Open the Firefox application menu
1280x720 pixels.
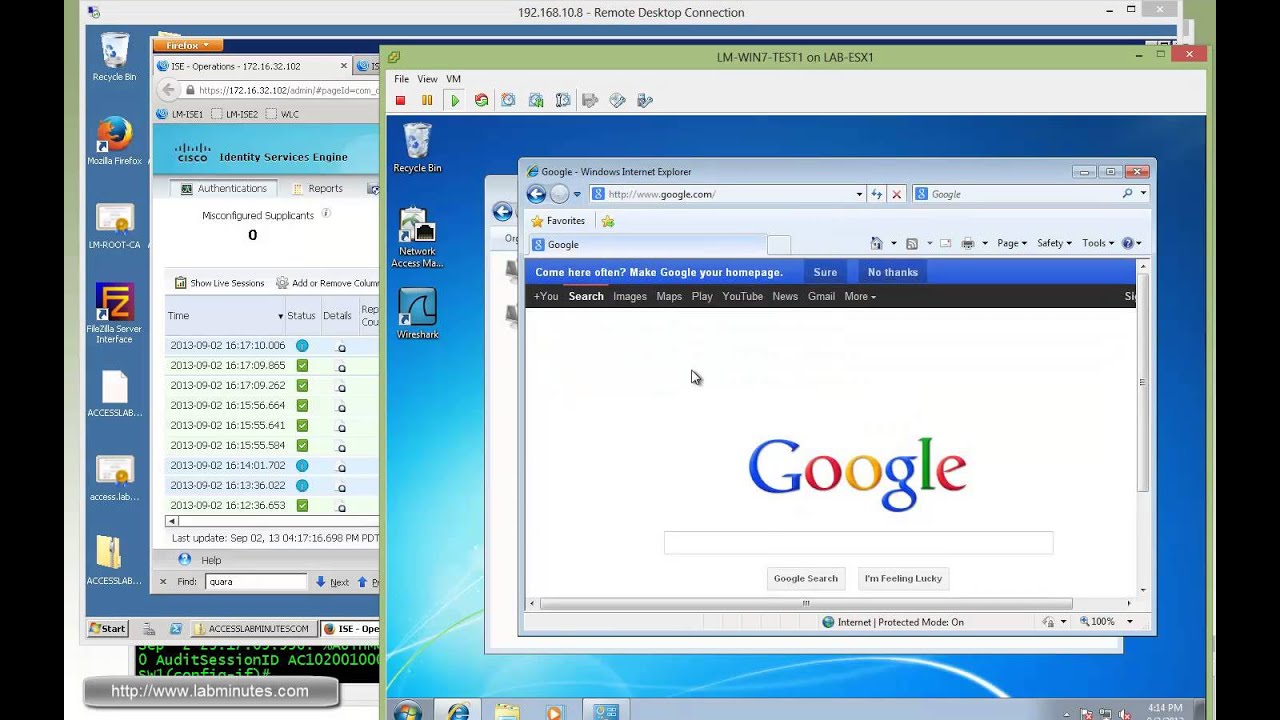click(x=188, y=45)
